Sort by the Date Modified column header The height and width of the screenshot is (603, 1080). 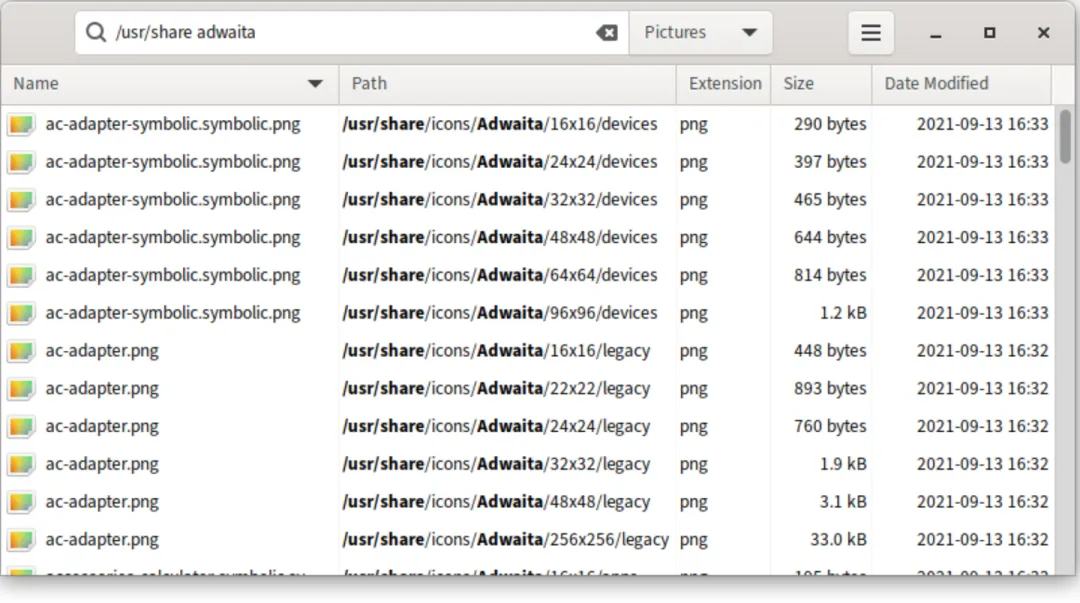(x=962, y=84)
